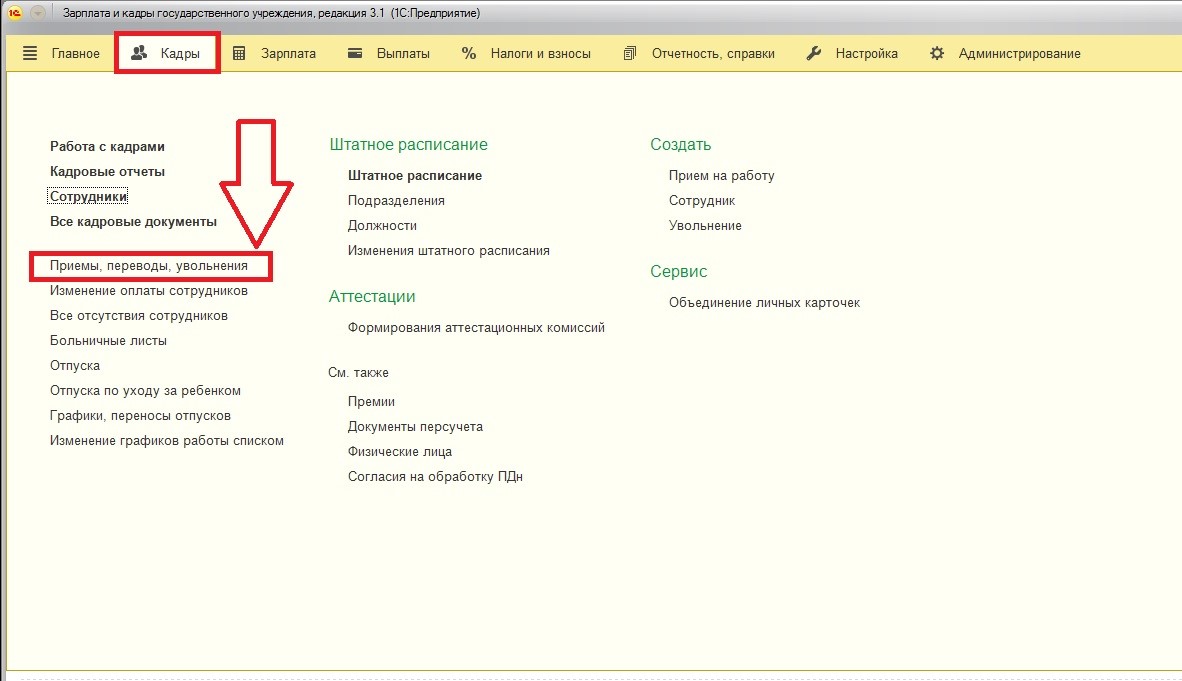Screen dimensions: 1182x681
Task: Open the Должности link
Action: click(x=382, y=225)
